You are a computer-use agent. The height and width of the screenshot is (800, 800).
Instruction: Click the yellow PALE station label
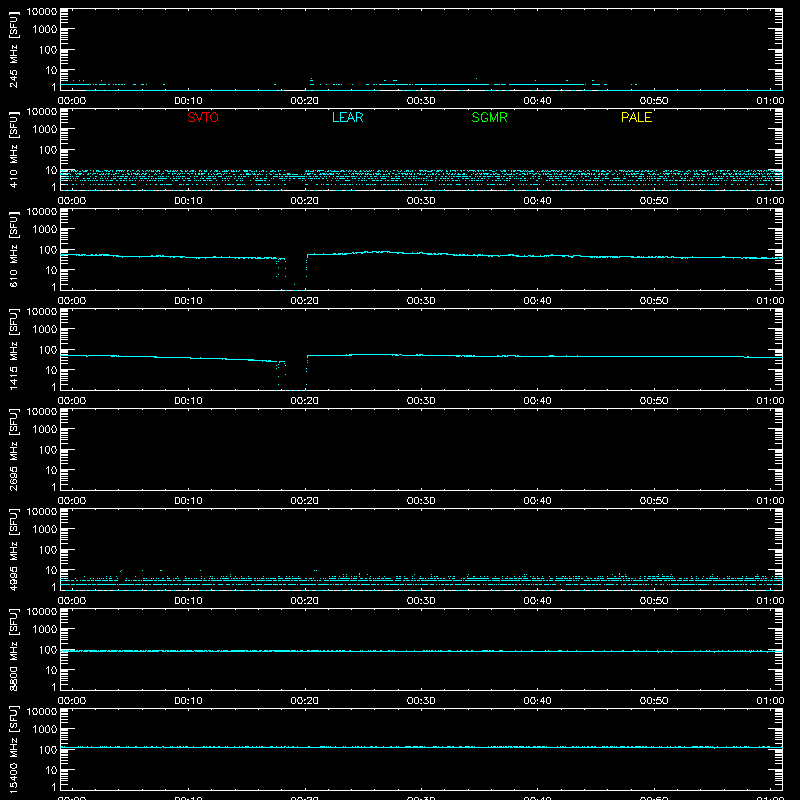pyautogui.click(x=636, y=117)
